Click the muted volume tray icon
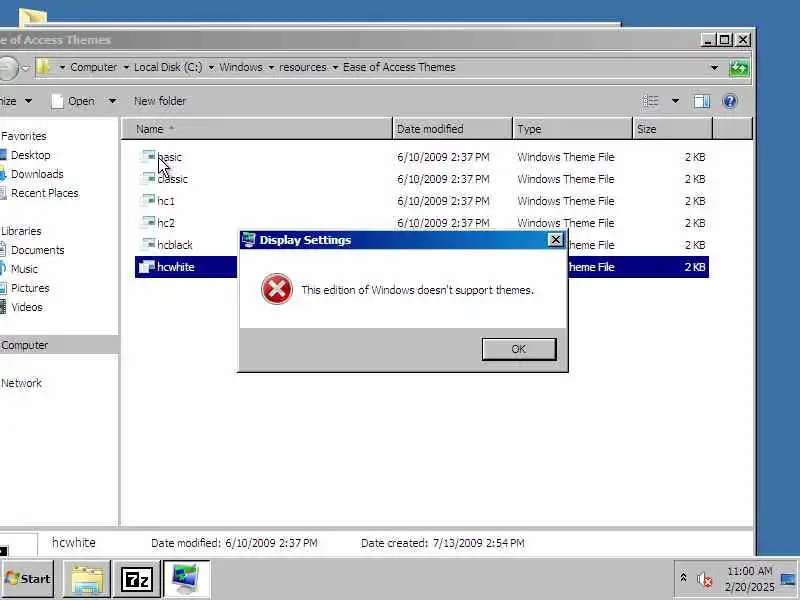 pyautogui.click(x=705, y=579)
